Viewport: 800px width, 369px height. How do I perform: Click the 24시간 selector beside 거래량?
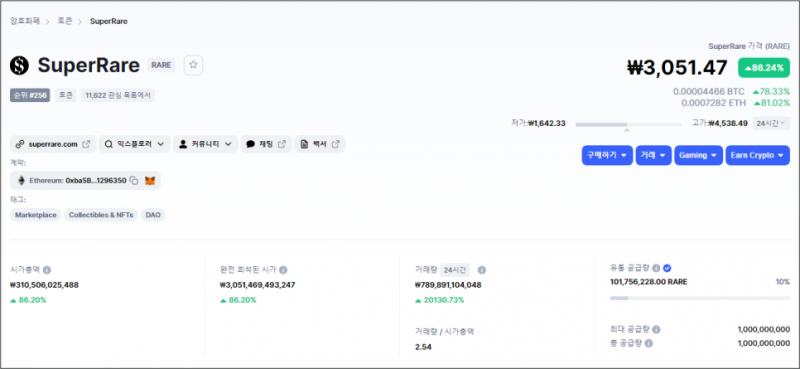(x=455, y=269)
